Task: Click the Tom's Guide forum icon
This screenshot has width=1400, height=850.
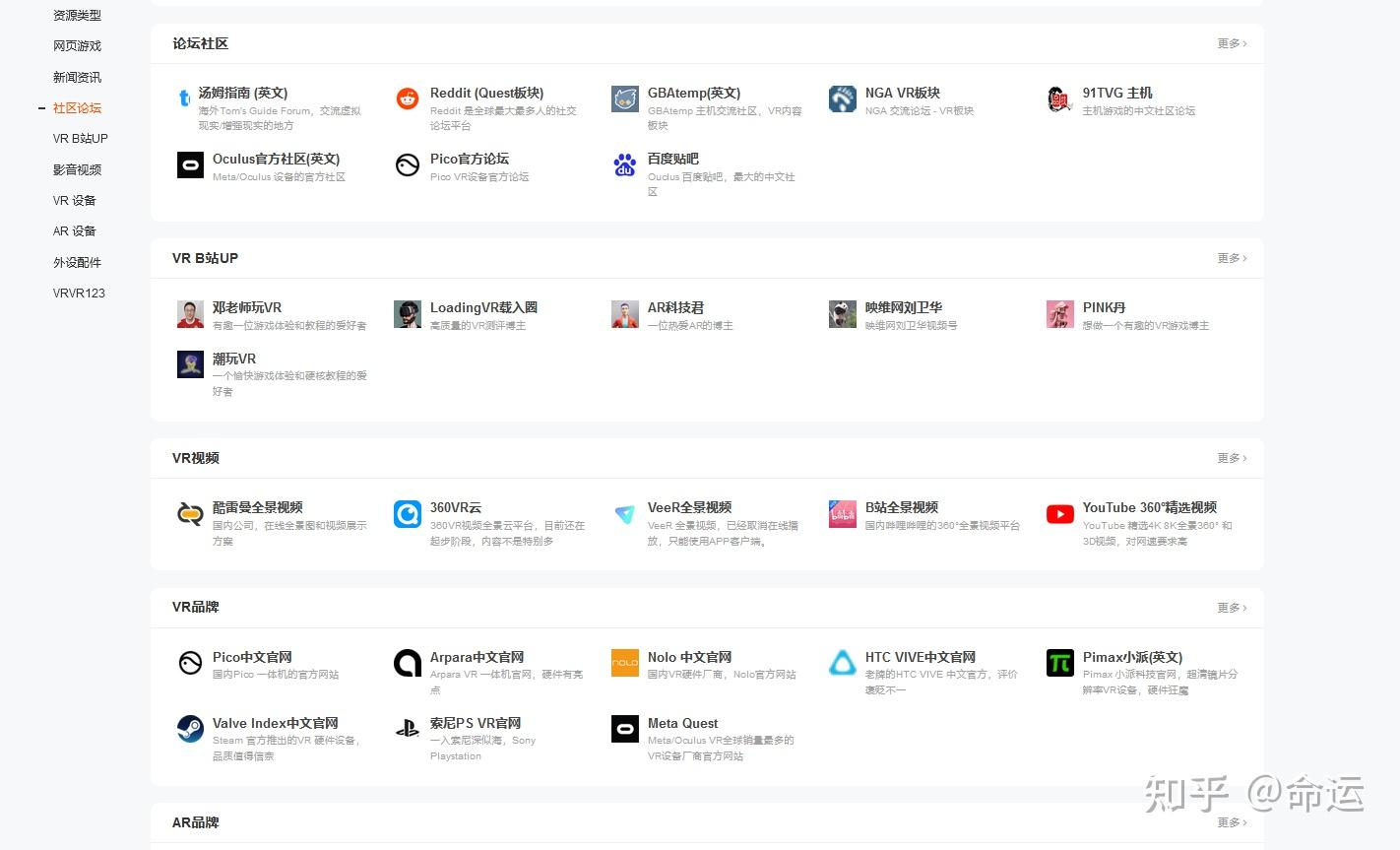Action: point(184,98)
